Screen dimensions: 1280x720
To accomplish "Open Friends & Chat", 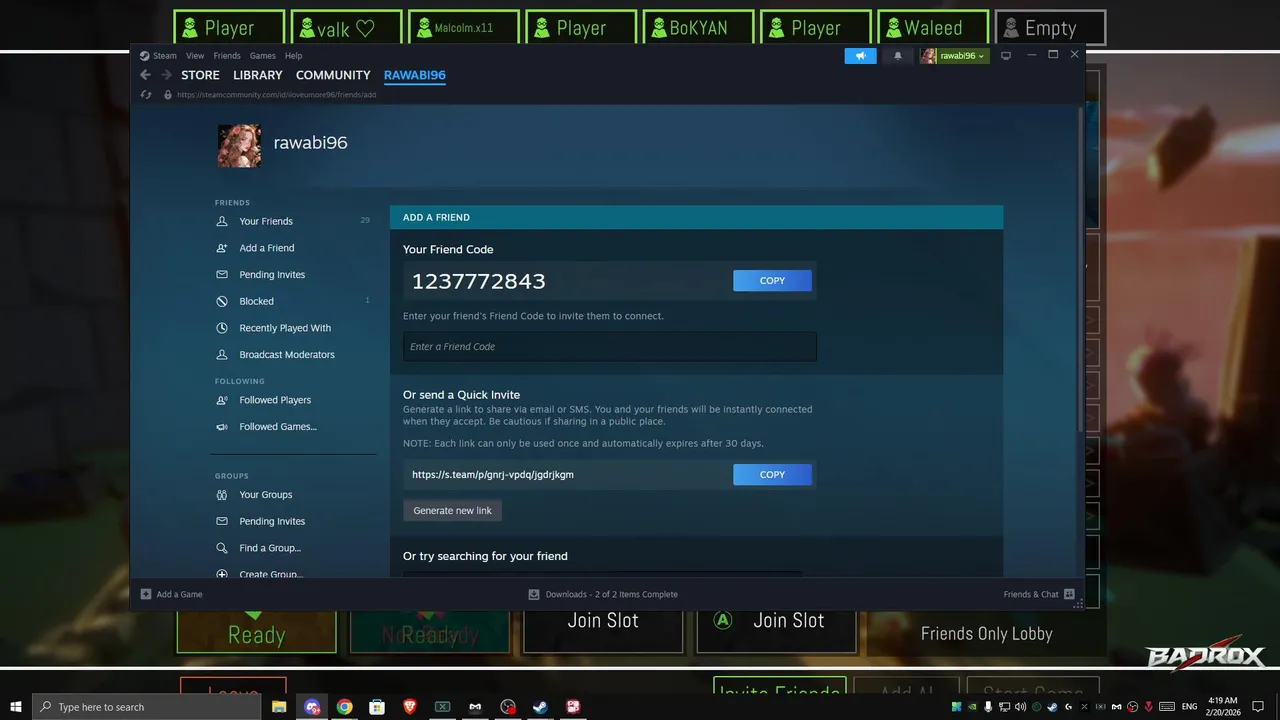I will (x=1039, y=594).
